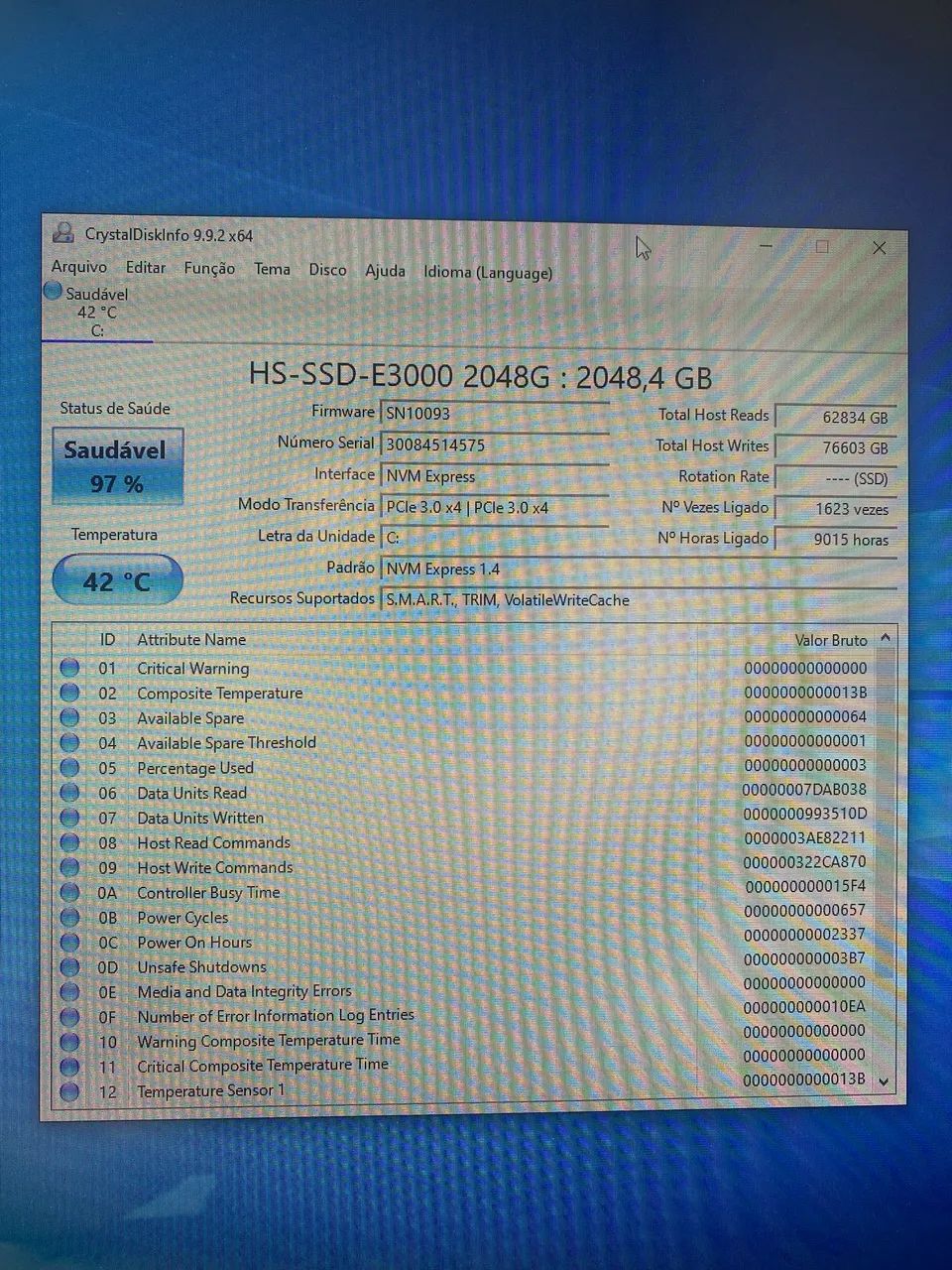
Task: Click the Firmware field SN10093
Action: pyautogui.click(x=495, y=414)
